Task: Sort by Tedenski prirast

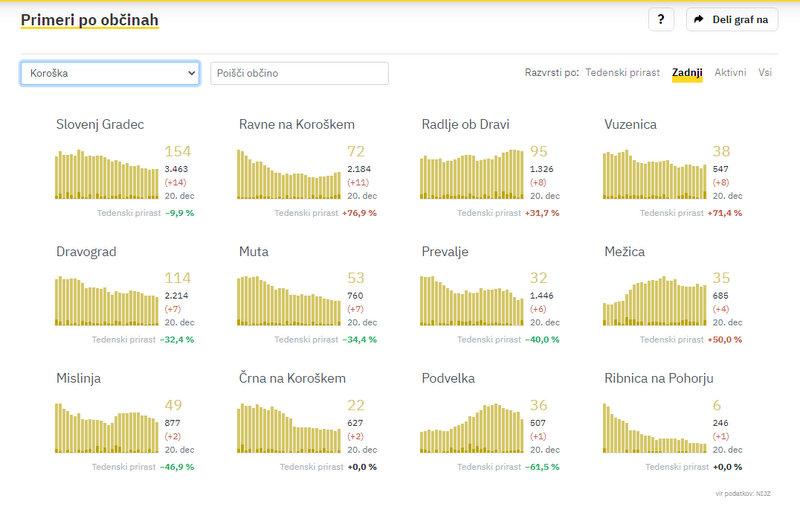Action: 622,73
